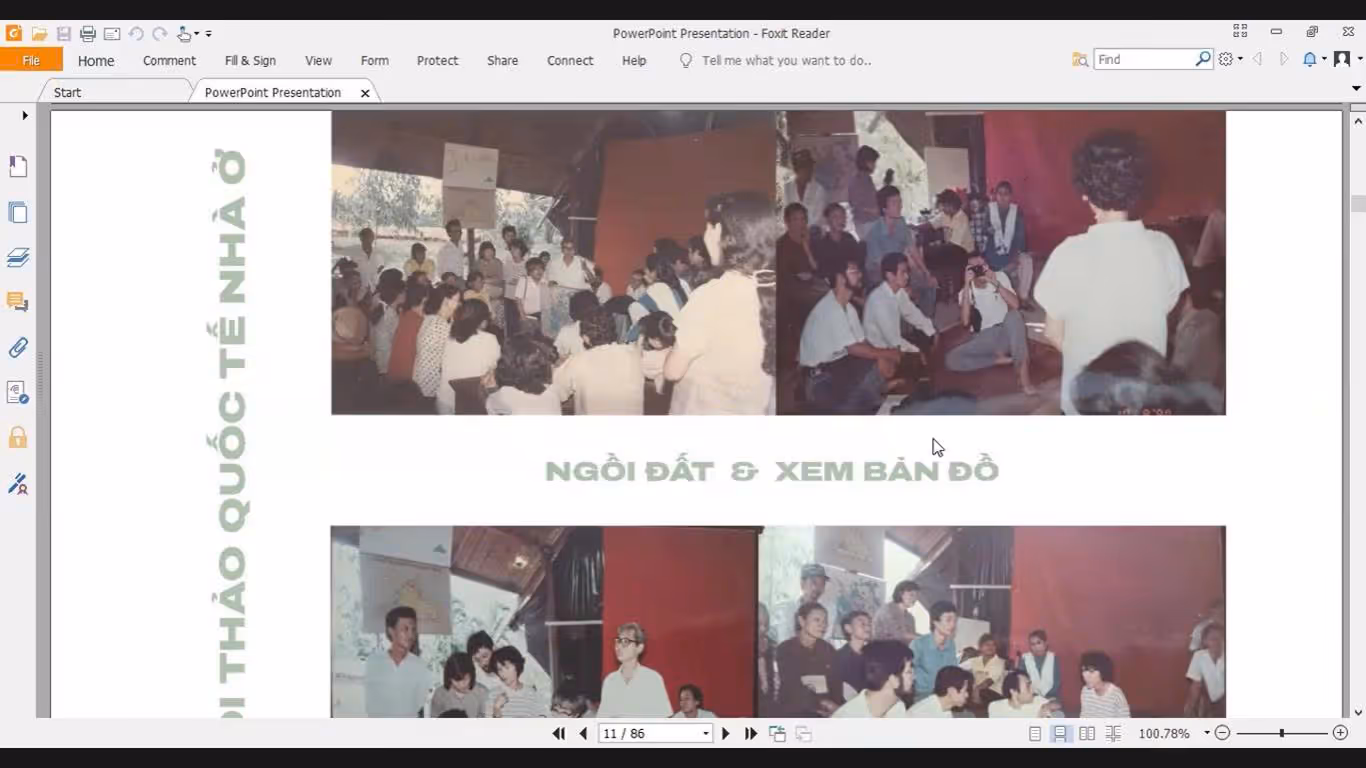Screen dimensions: 1366x768
Task: Expand the user account dropdown arrow
Action: [1359, 60]
